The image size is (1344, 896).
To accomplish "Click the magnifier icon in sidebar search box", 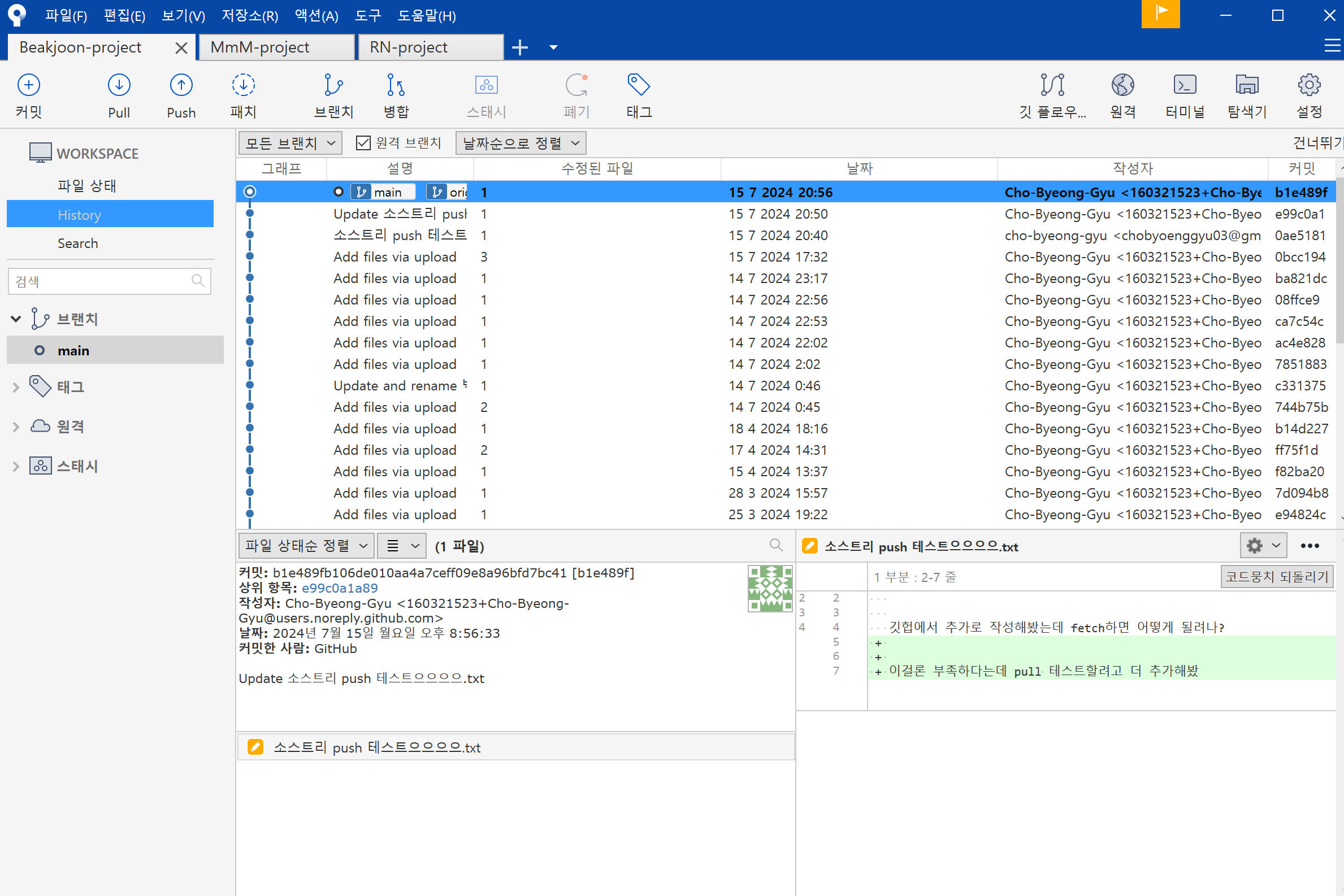I will click(198, 281).
